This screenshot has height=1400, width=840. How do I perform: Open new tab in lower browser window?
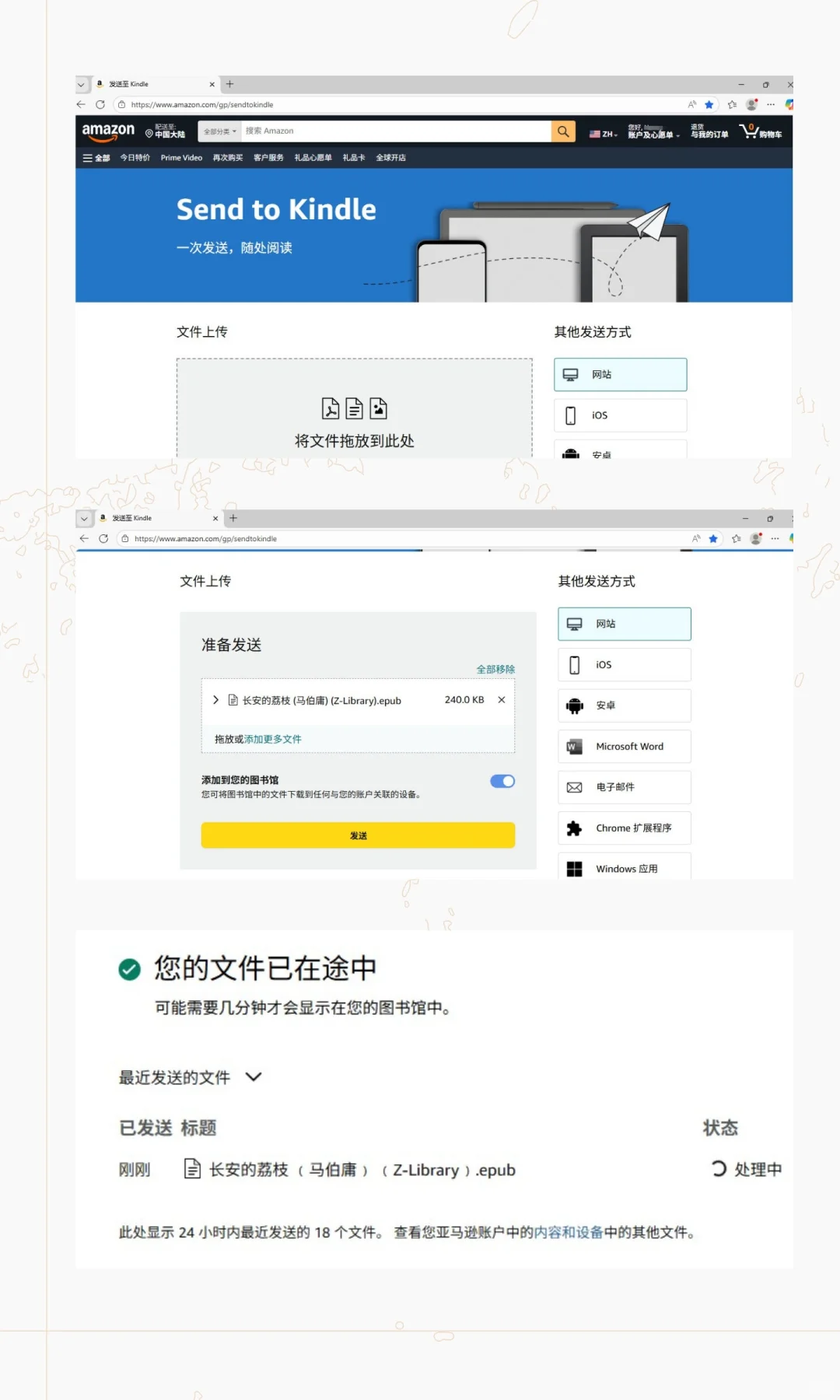[x=233, y=518]
